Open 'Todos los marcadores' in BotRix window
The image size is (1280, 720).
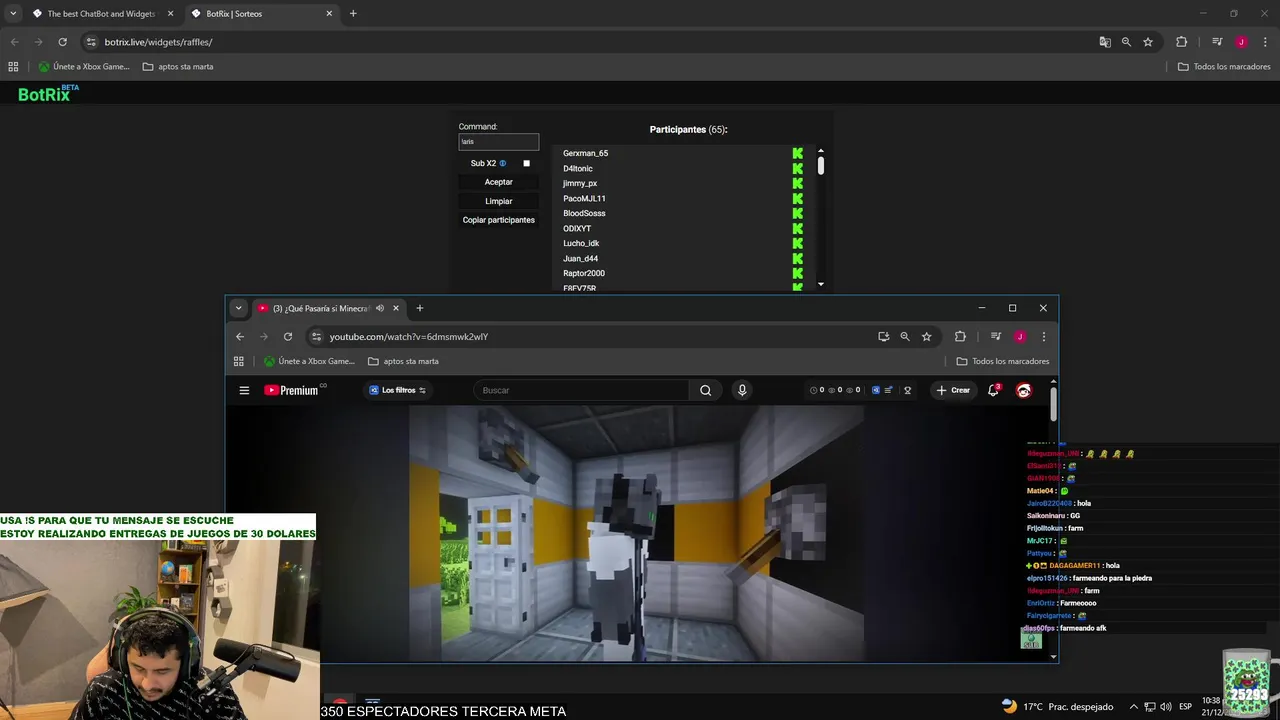1224,67
